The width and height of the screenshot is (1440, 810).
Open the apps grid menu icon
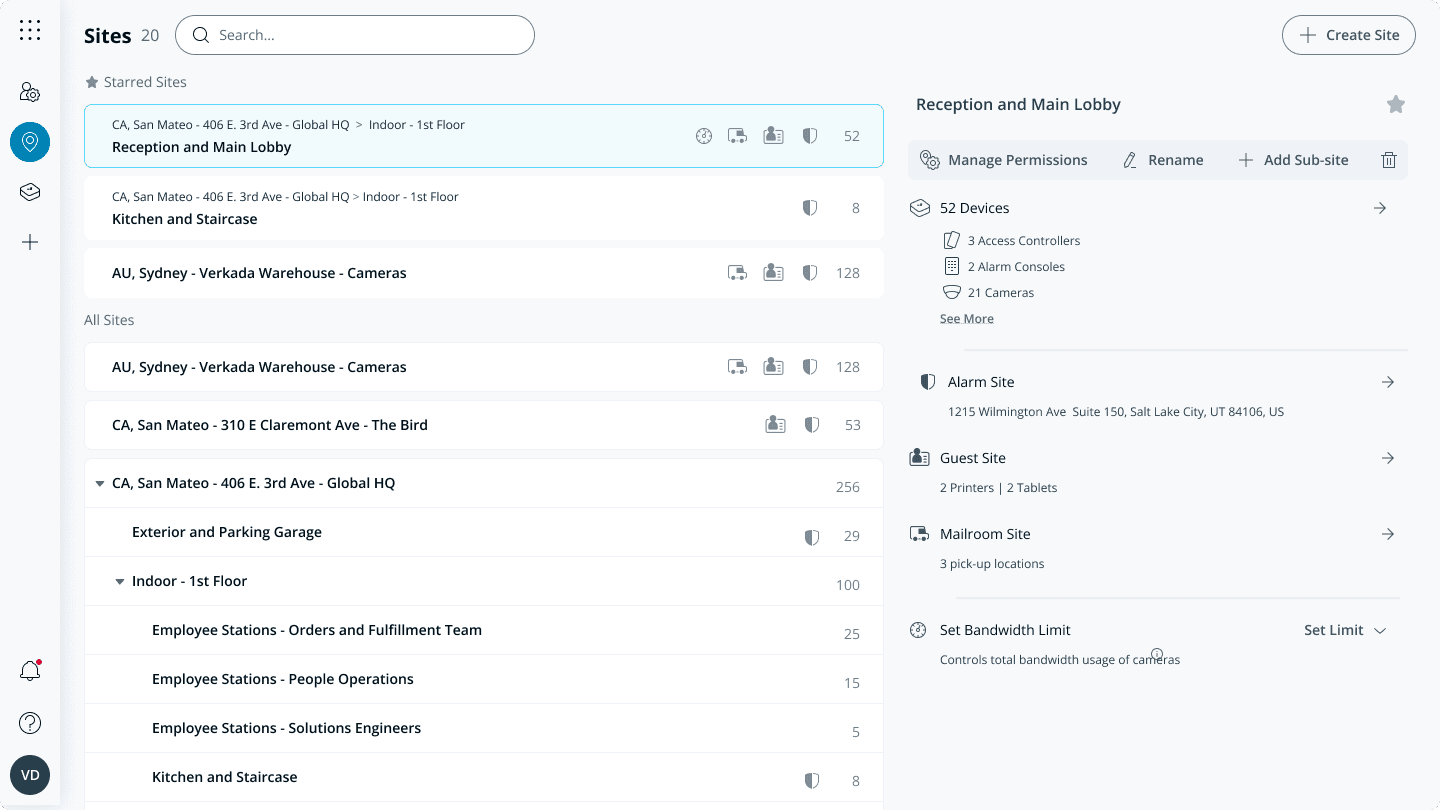pyautogui.click(x=30, y=31)
